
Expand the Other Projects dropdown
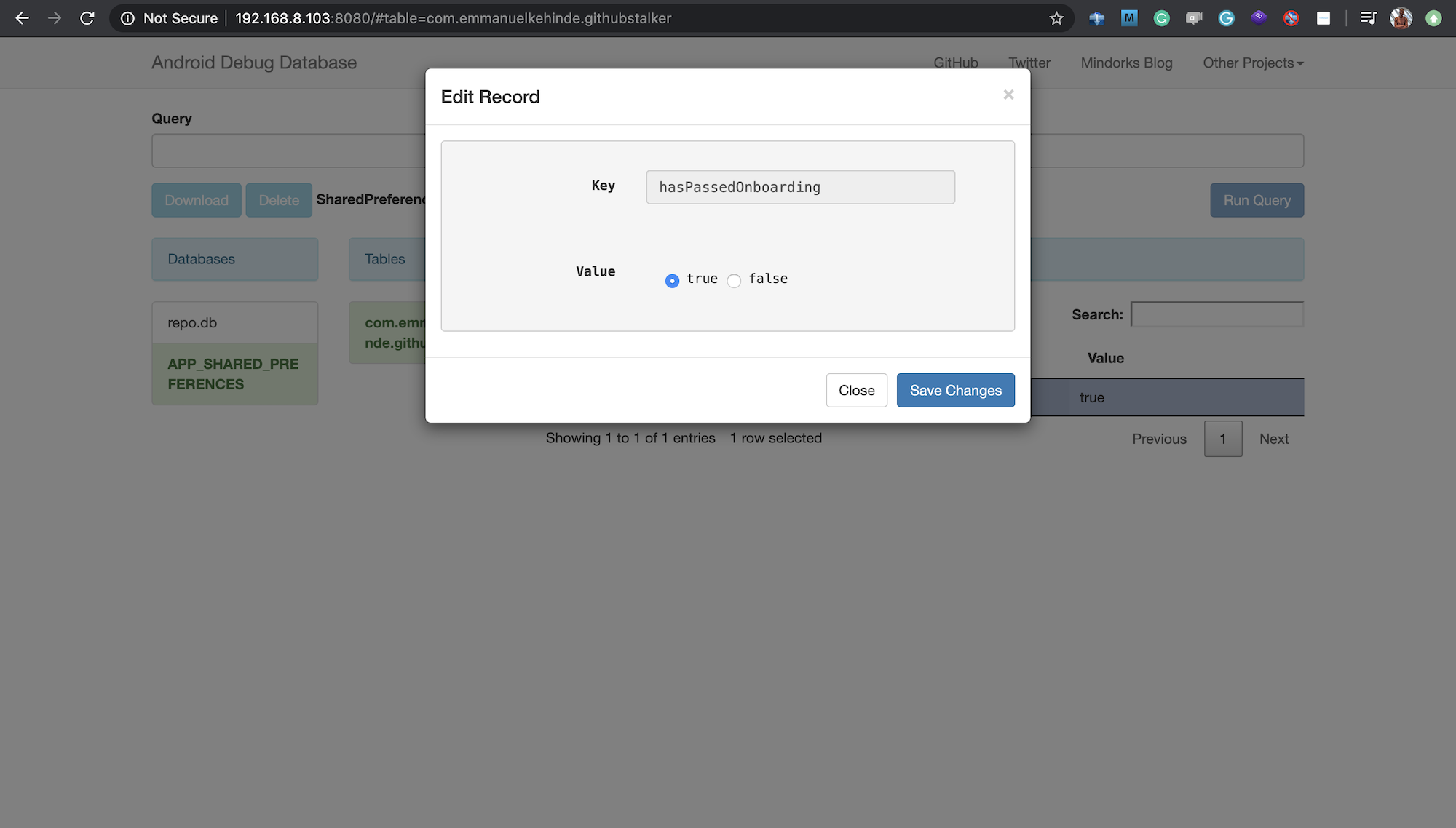point(1252,63)
